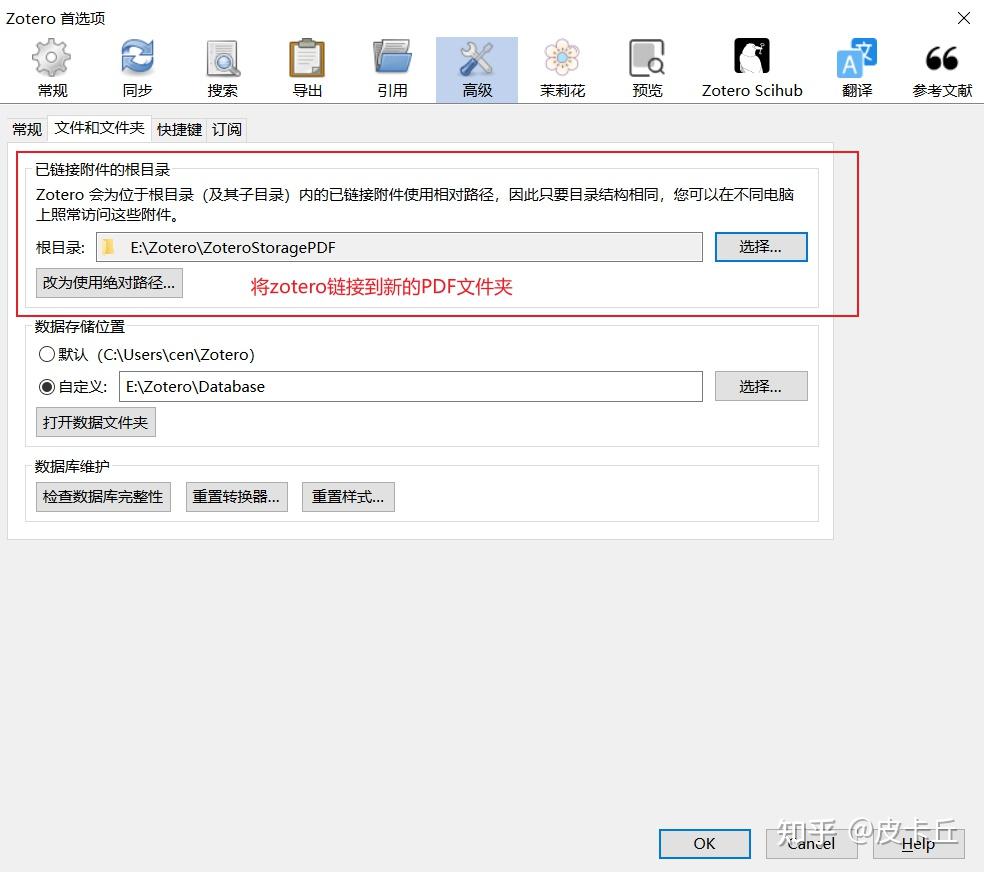Confirm with the OK button
The width and height of the screenshot is (984, 872).
704,844
